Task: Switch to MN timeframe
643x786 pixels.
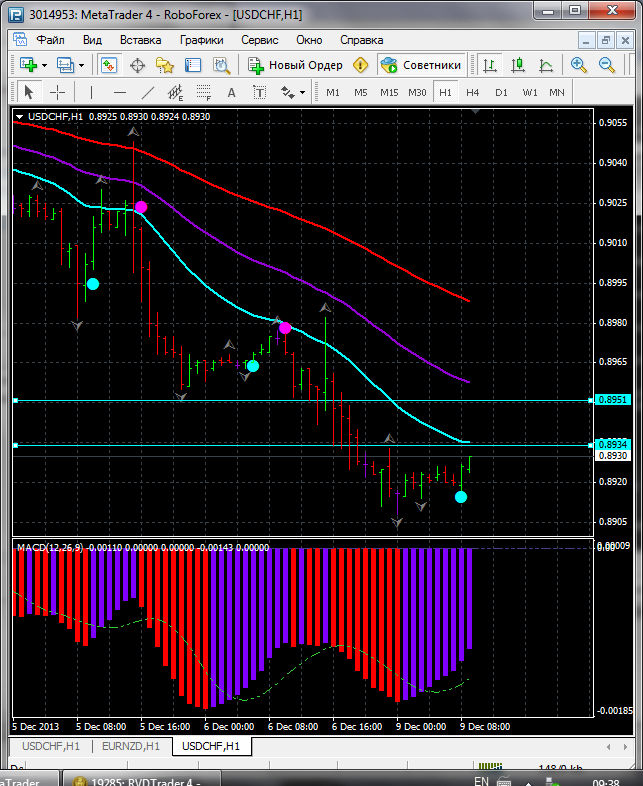Action: (557, 93)
